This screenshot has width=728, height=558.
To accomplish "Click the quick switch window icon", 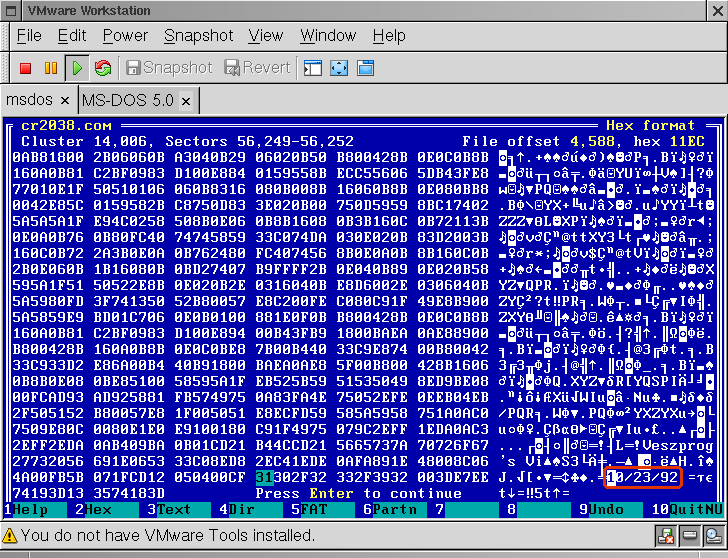I will pyautogui.click(x=365, y=68).
